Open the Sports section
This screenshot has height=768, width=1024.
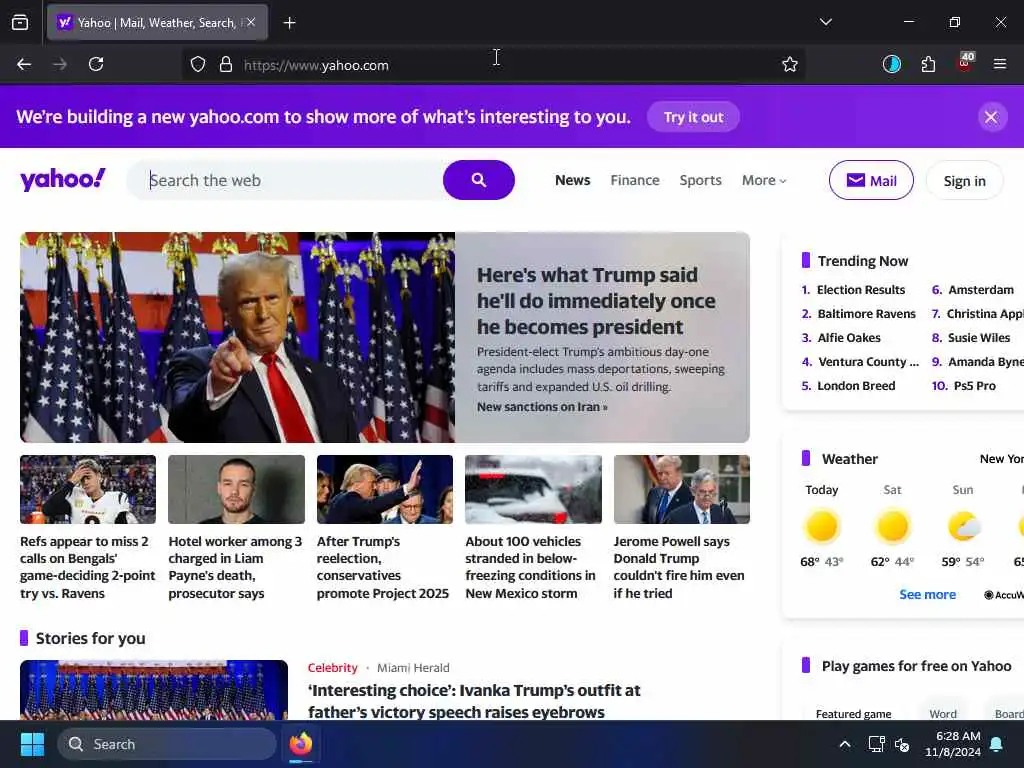pyautogui.click(x=700, y=180)
